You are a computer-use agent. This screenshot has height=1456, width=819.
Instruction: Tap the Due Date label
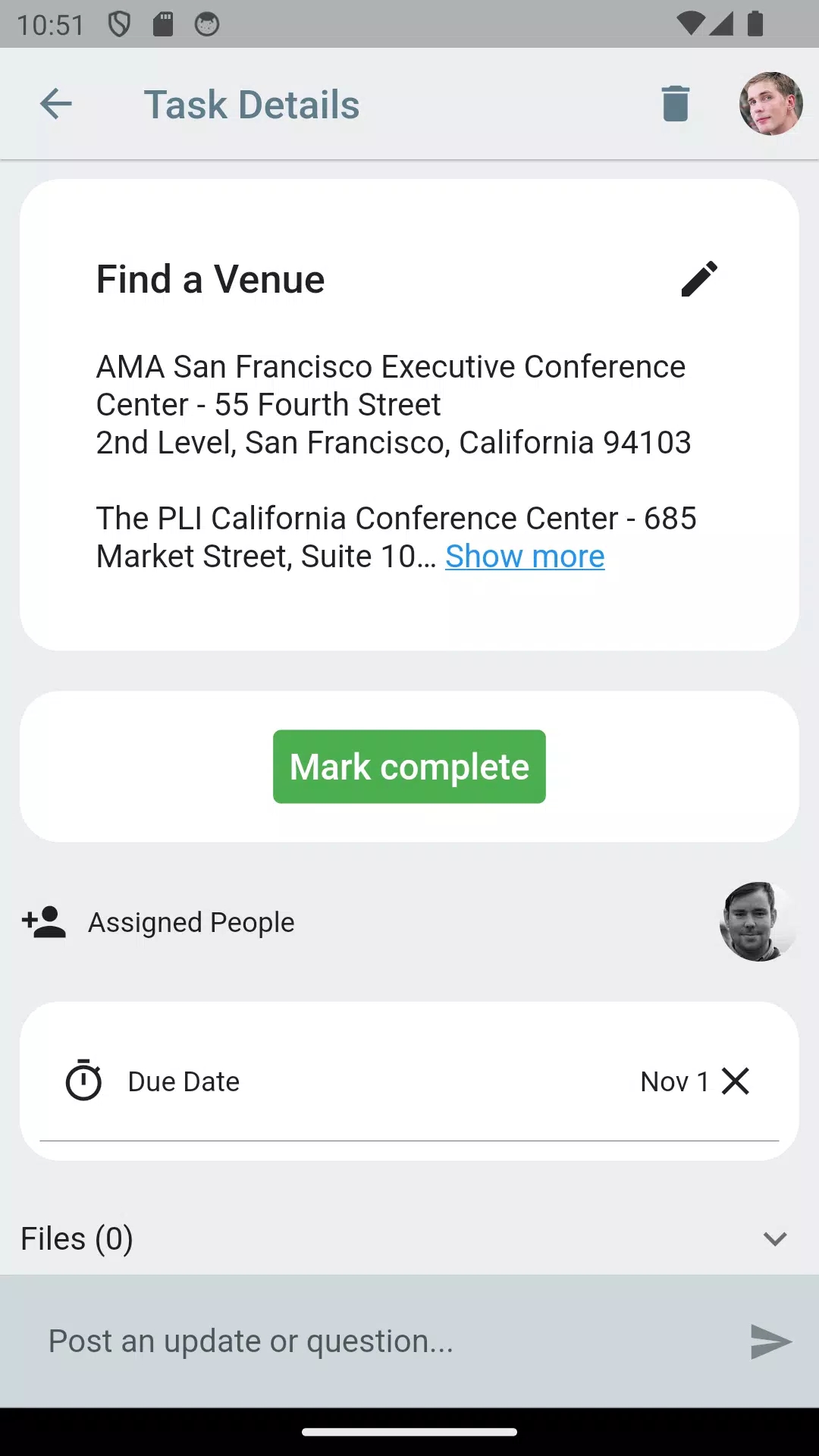pyautogui.click(x=184, y=1081)
